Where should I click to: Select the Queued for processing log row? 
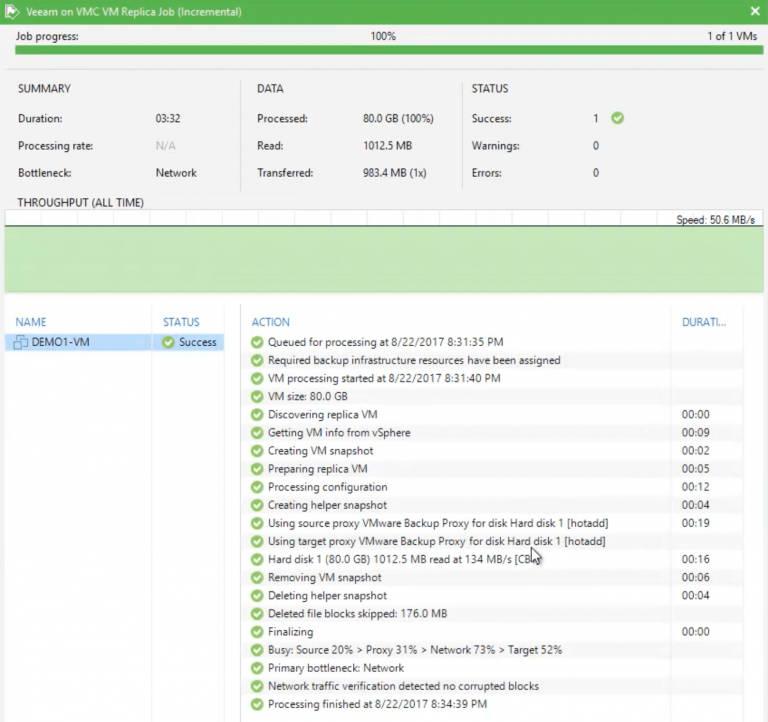click(x=492, y=342)
